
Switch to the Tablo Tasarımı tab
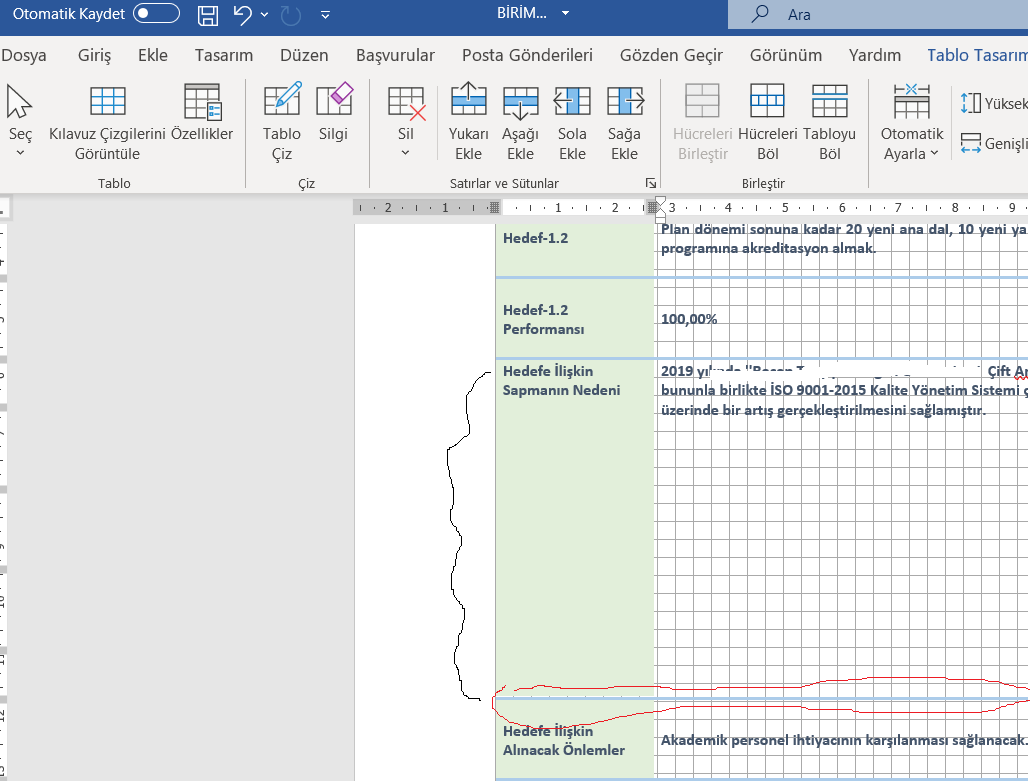[977, 55]
